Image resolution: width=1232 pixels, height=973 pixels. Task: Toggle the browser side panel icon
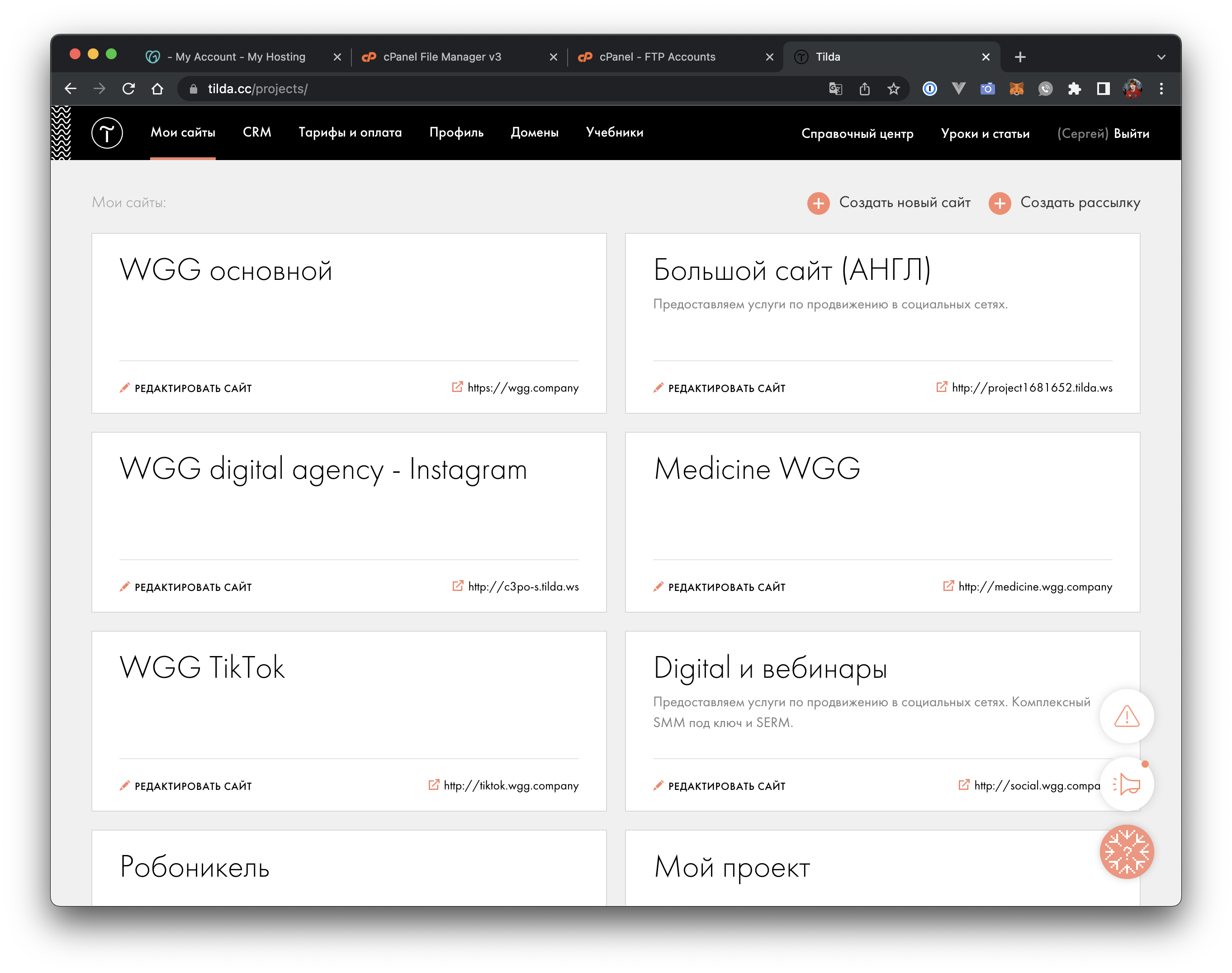coord(1103,89)
